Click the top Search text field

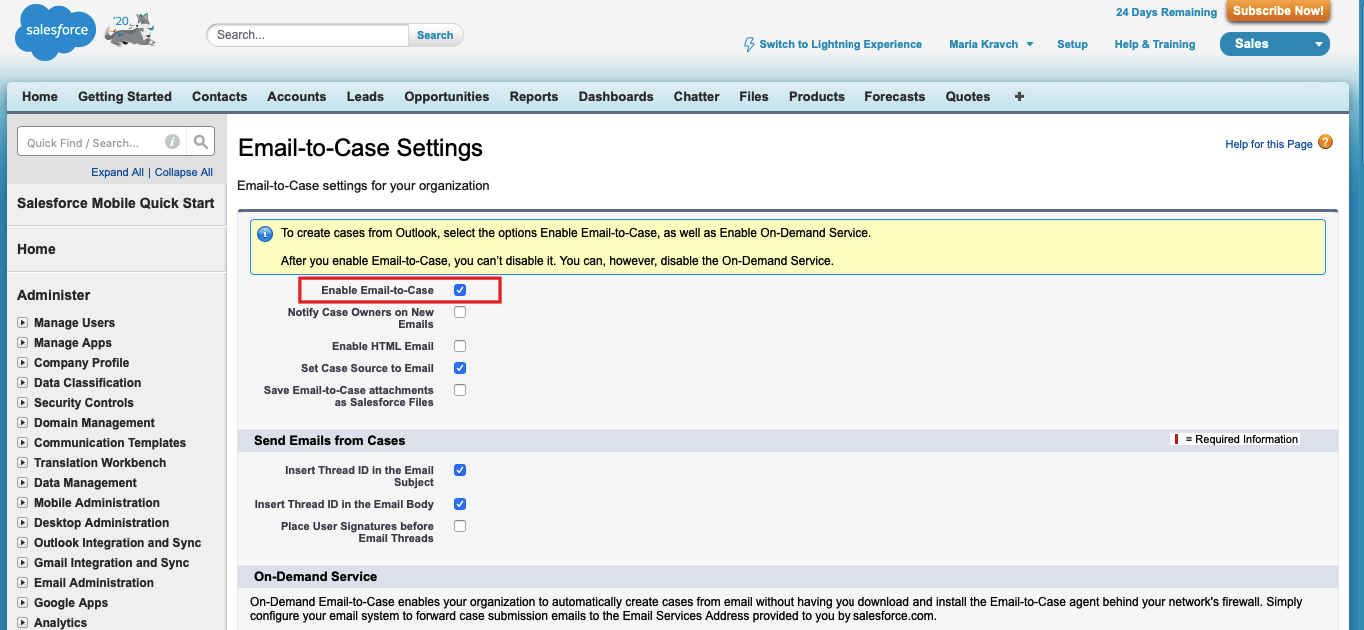(x=308, y=35)
